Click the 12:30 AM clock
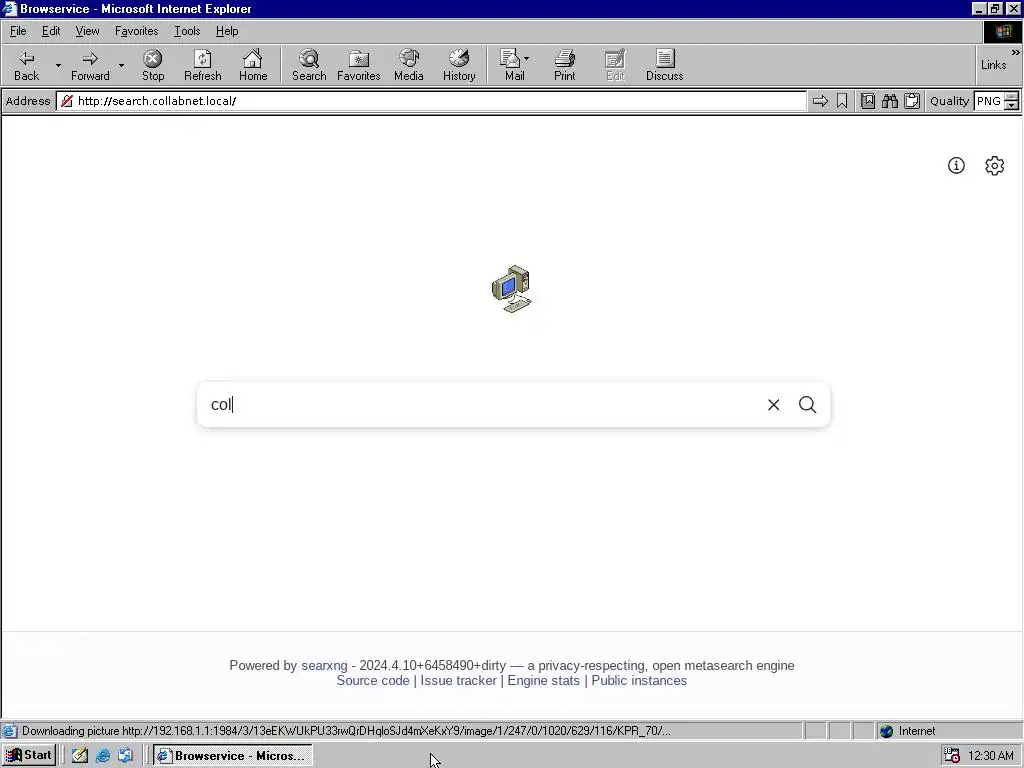 990,756
